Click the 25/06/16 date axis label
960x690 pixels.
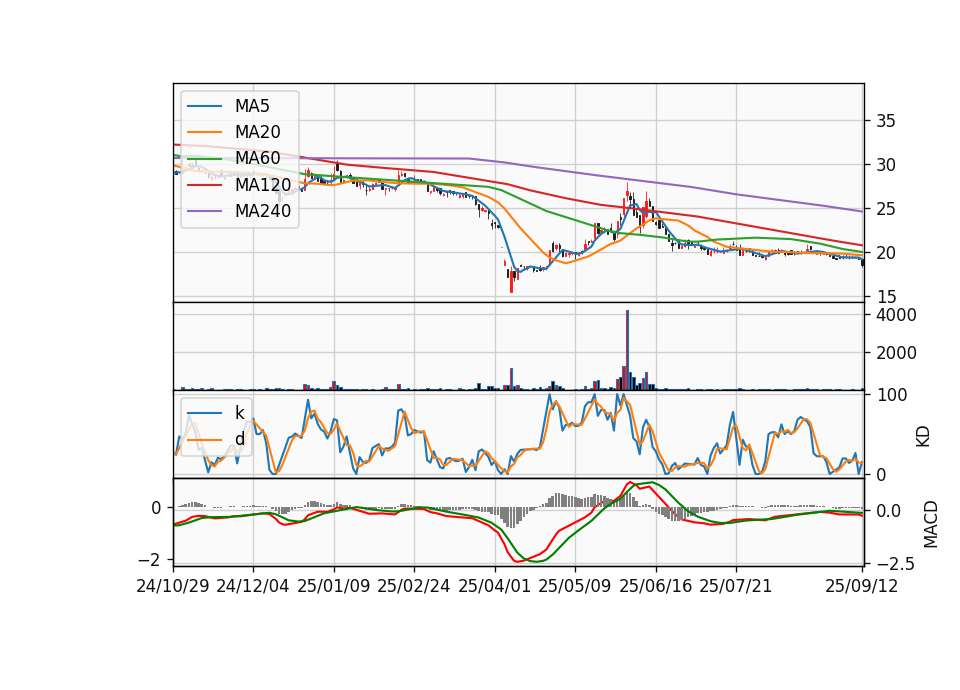point(656,586)
